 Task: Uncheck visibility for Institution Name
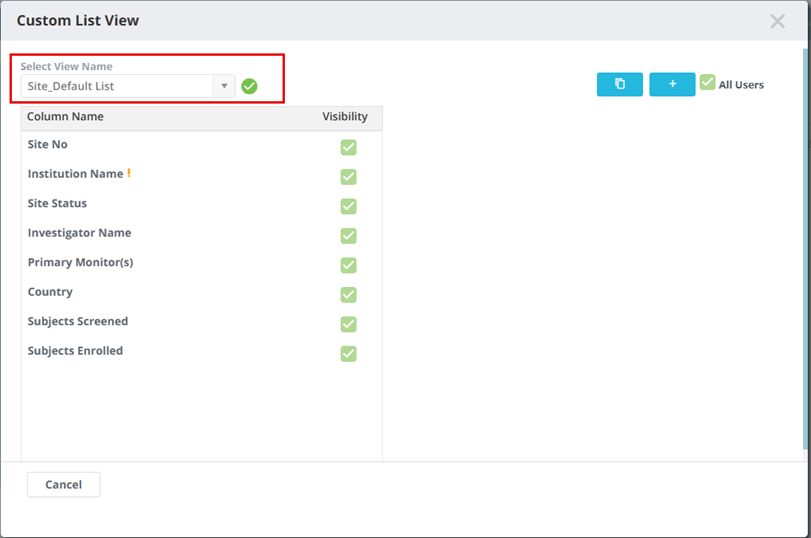[x=348, y=177]
